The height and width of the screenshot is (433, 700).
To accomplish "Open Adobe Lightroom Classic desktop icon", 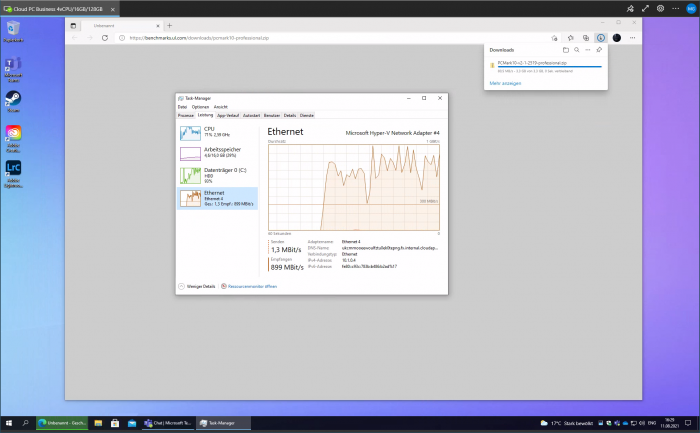I will (x=13, y=174).
